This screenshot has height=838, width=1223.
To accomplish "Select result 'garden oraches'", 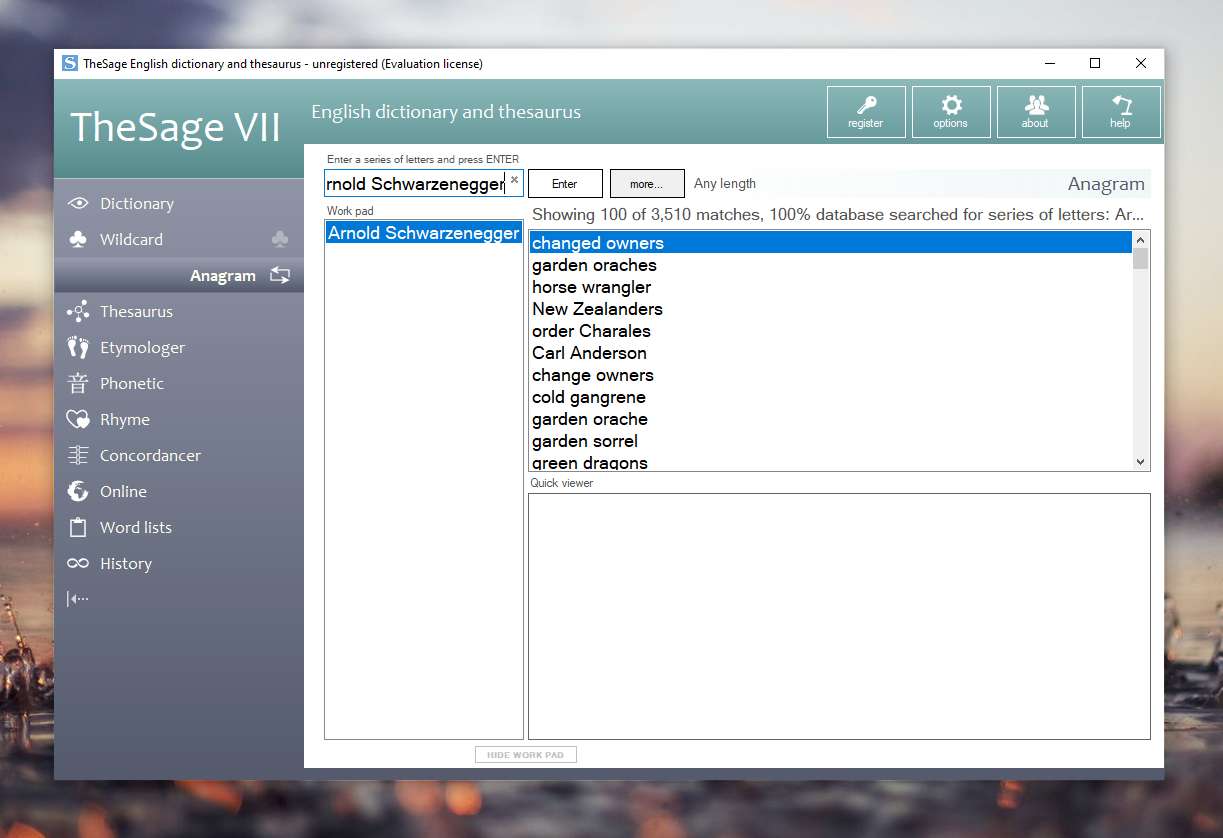I will point(830,265).
